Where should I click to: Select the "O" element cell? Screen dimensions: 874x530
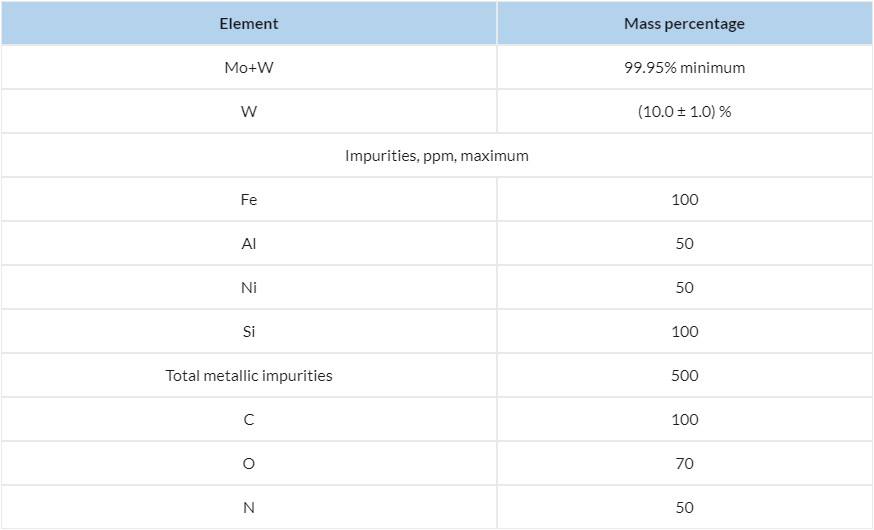(x=249, y=464)
